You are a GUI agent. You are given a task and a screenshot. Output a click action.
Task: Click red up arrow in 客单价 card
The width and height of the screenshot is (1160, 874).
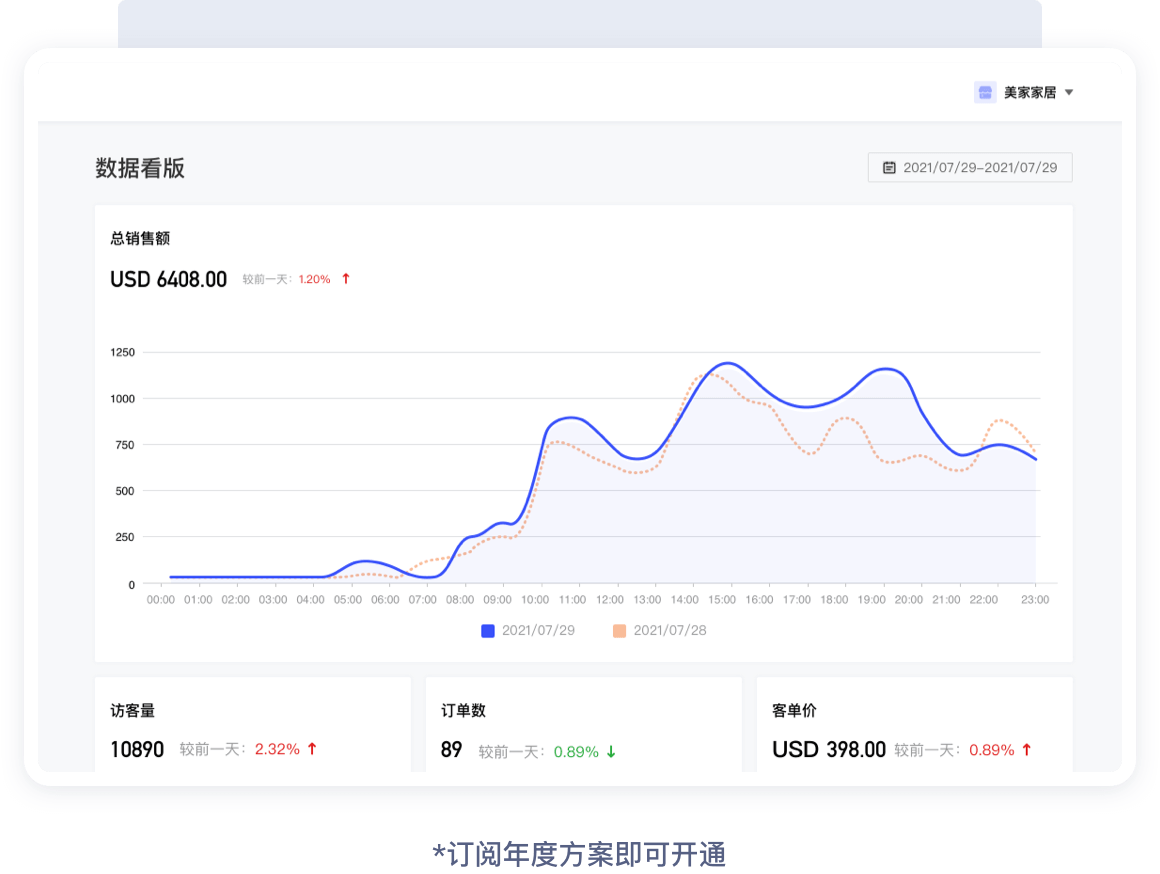click(x=1027, y=750)
